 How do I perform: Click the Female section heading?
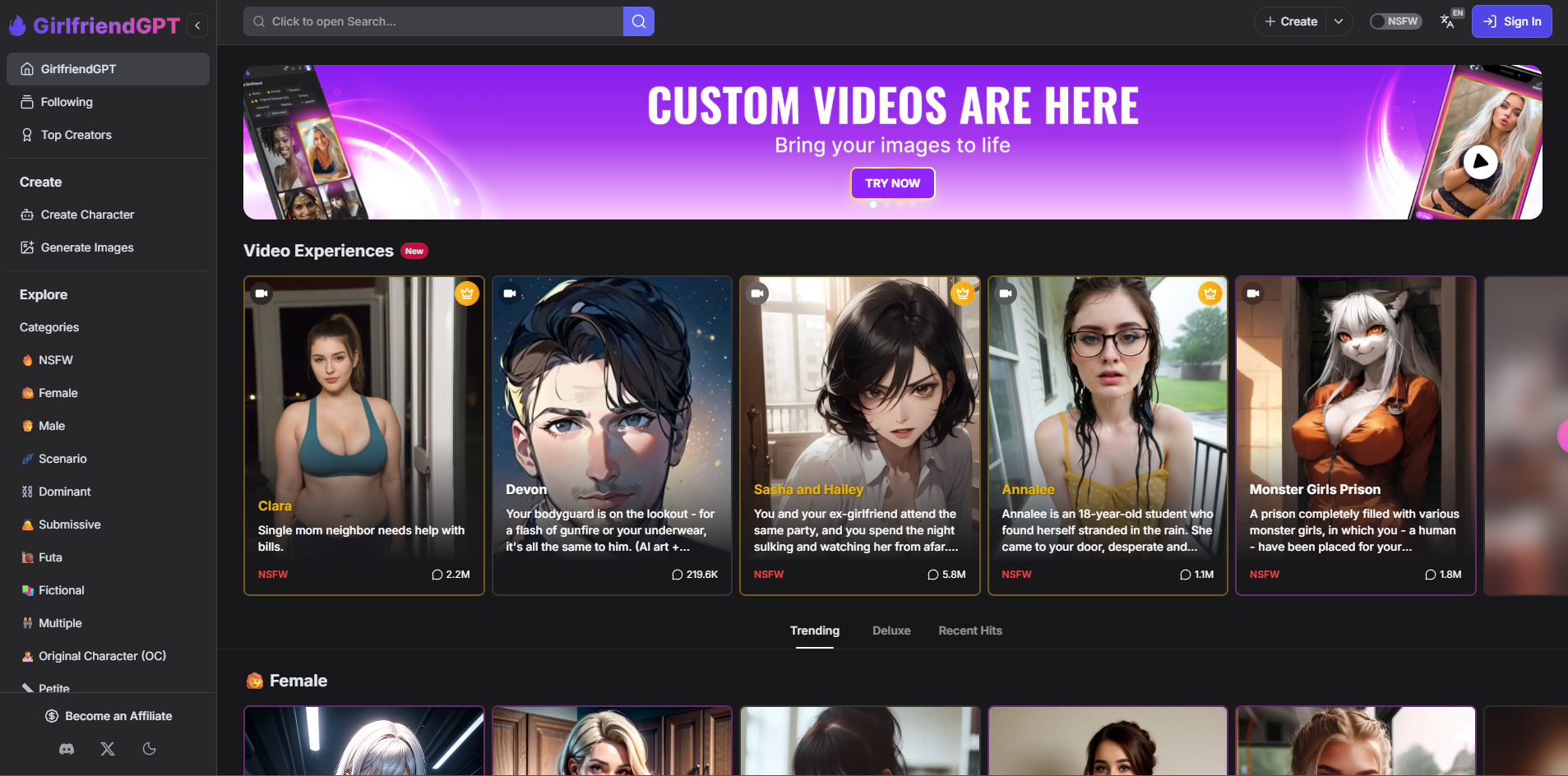[298, 681]
